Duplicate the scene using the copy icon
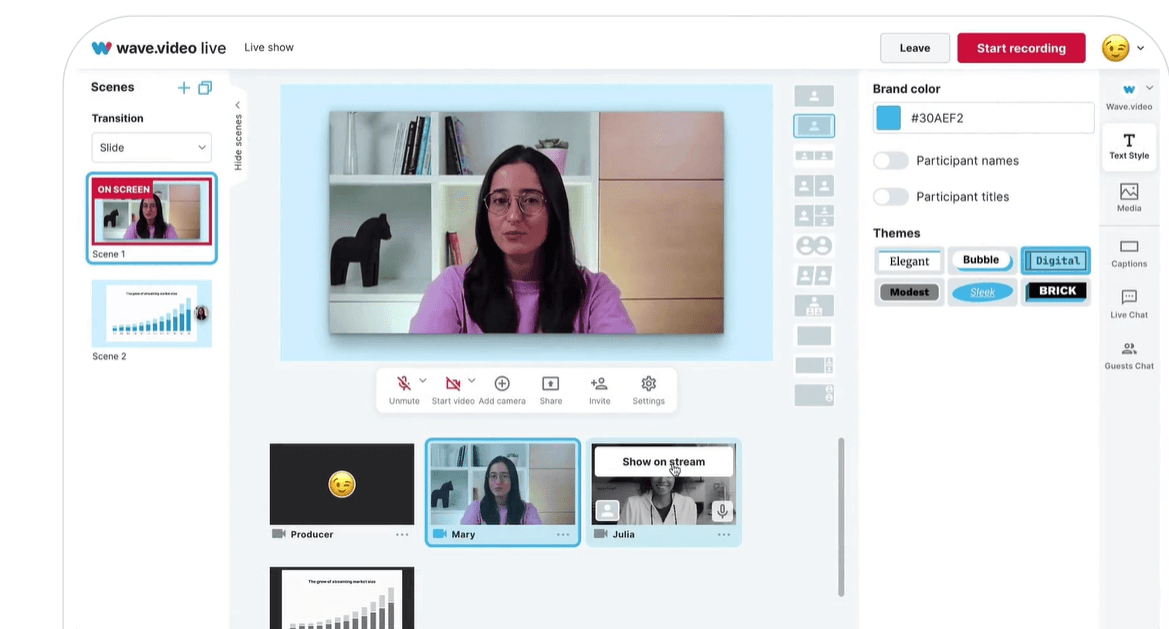The image size is (1169, 629). pos(205,88)
